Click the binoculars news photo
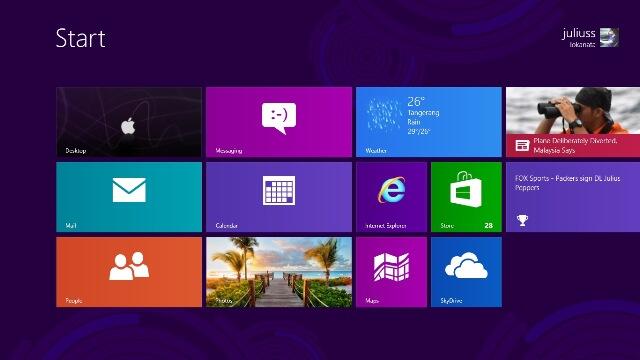This screenshot has width=640, height=360. point(573,110)
